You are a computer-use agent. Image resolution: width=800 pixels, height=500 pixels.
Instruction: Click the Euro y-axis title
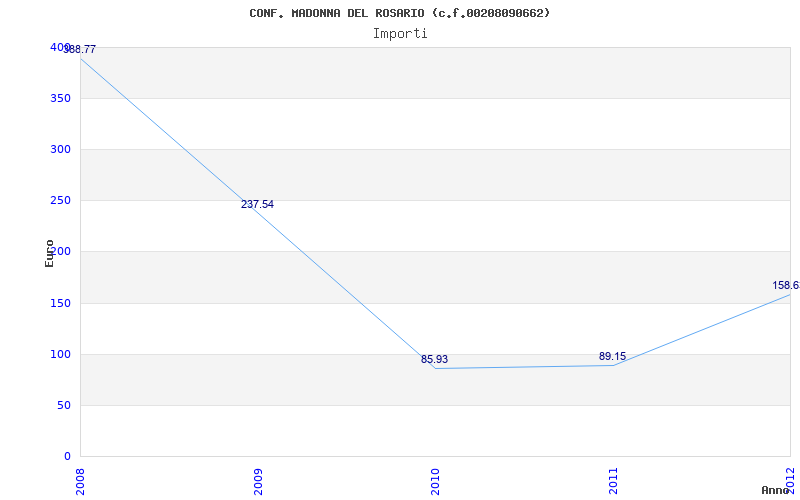point(49,254)
